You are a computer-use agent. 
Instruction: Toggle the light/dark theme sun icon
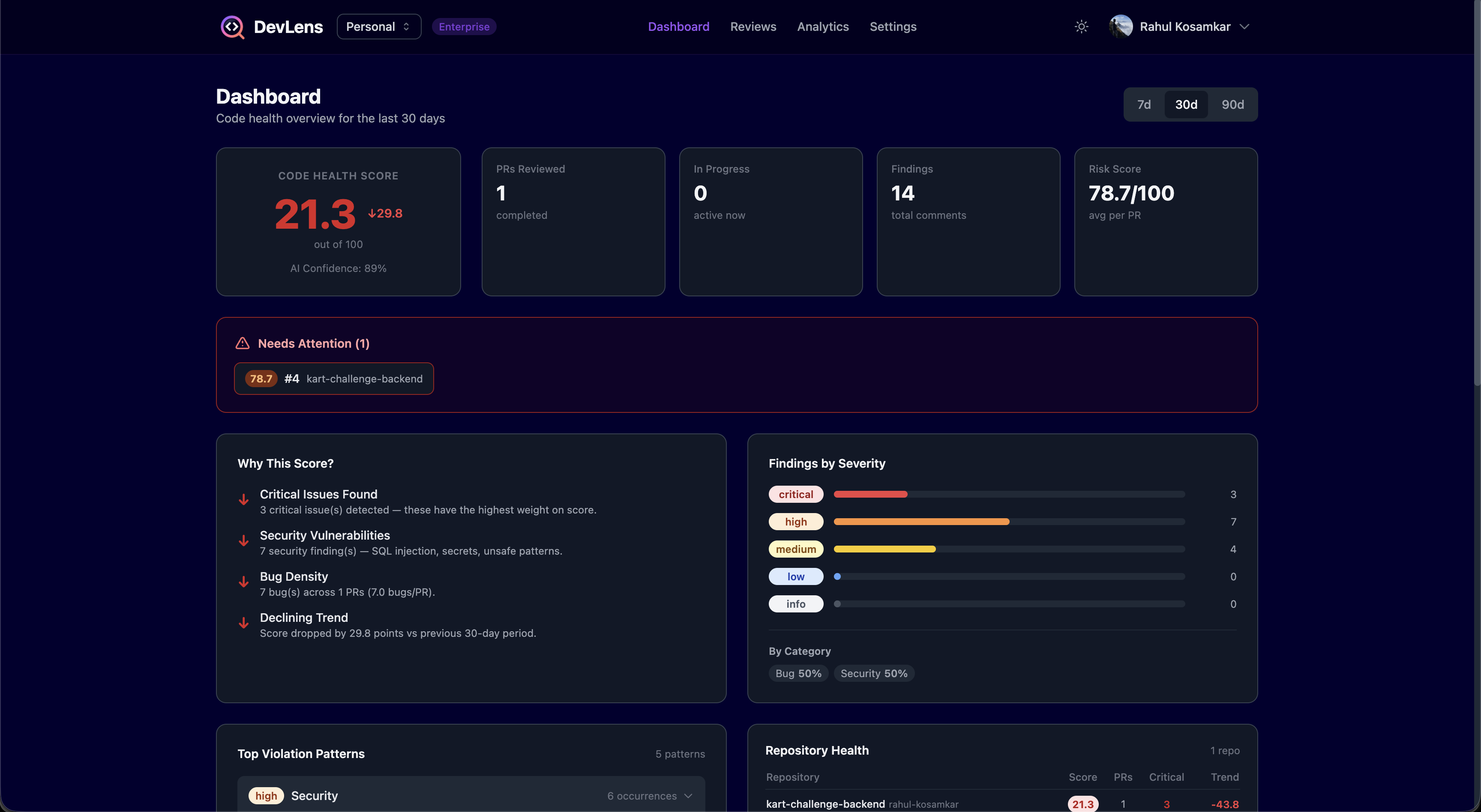pyautogui.click(x=1081, y=27)
